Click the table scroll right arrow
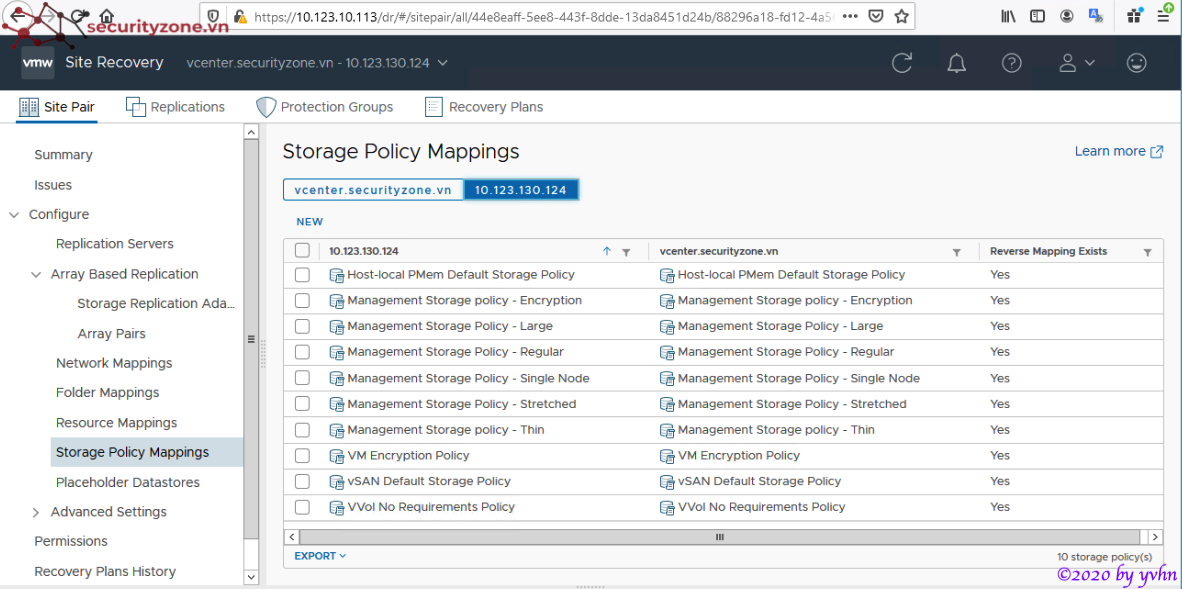This screenshot has height=589, width=1182. click(x=1154, y=537)
